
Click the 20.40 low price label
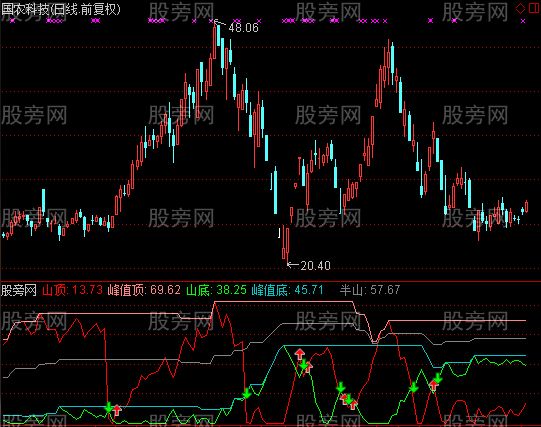(315, 266)
